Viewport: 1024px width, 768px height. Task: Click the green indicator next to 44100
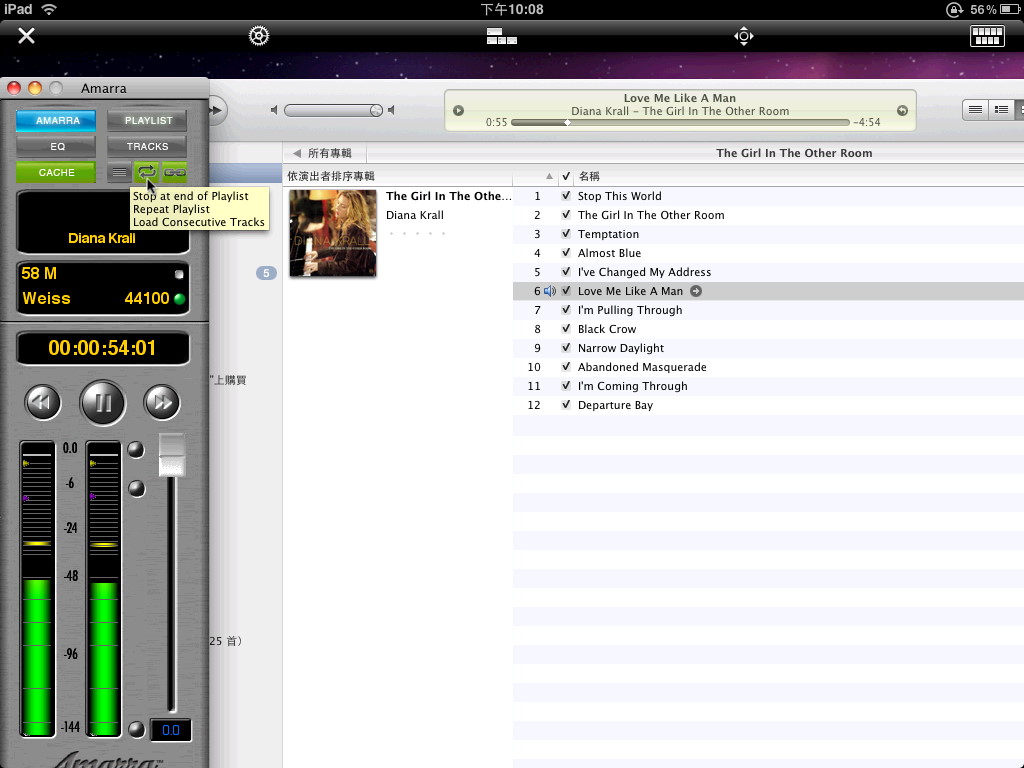179,299
